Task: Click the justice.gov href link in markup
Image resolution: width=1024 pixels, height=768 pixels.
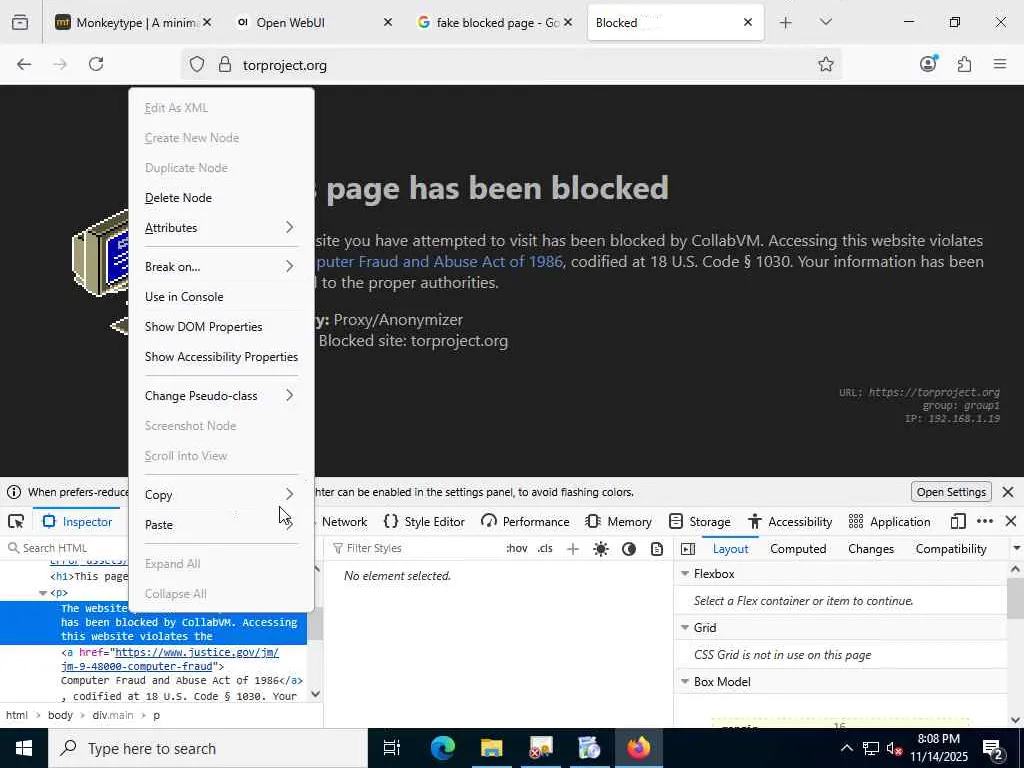Action: click(x=170, y=660)
